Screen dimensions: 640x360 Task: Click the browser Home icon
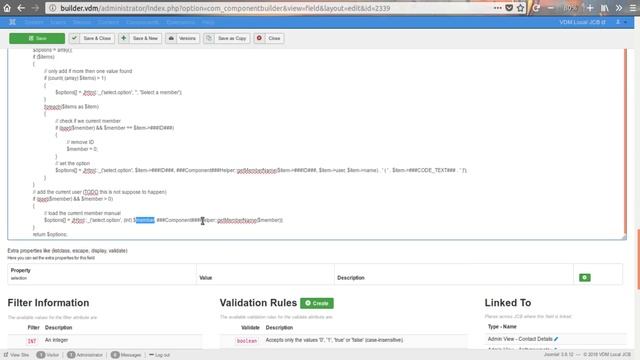coord(7,8)
